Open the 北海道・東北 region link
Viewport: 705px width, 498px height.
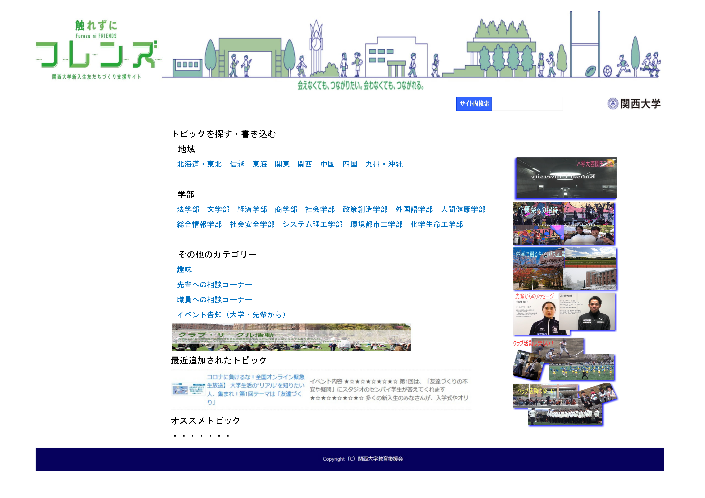point(198,164)
